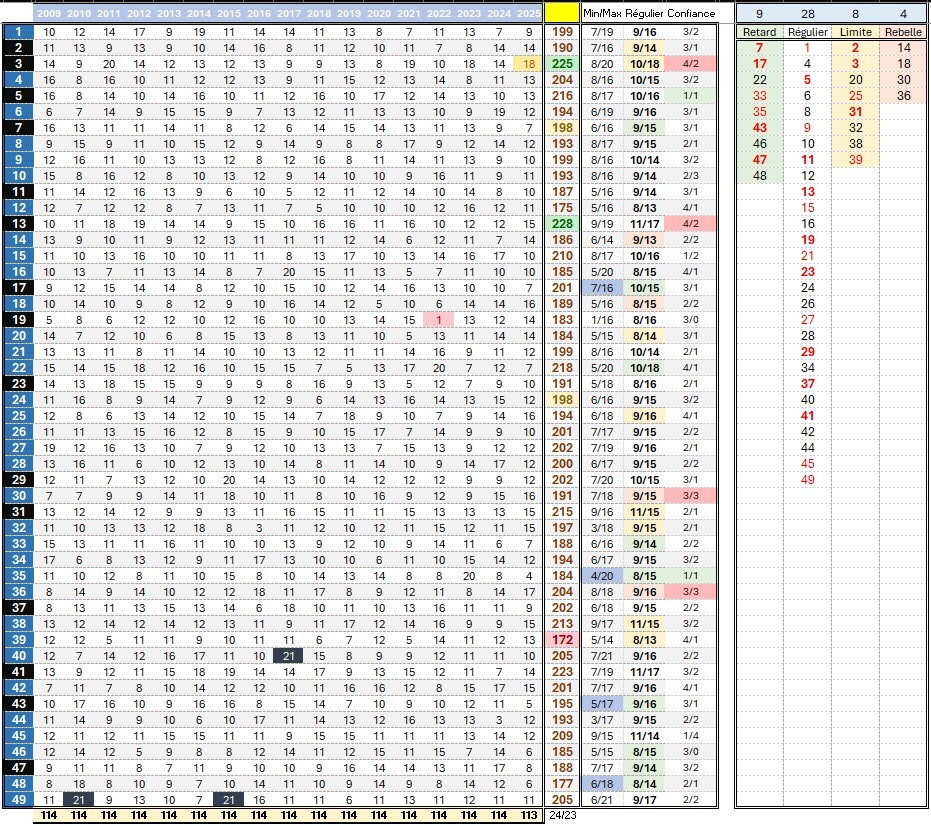The width and height of the screenshot is (931, 826).
Task: Click the Min/Max header label
Action: click(602, 13)
